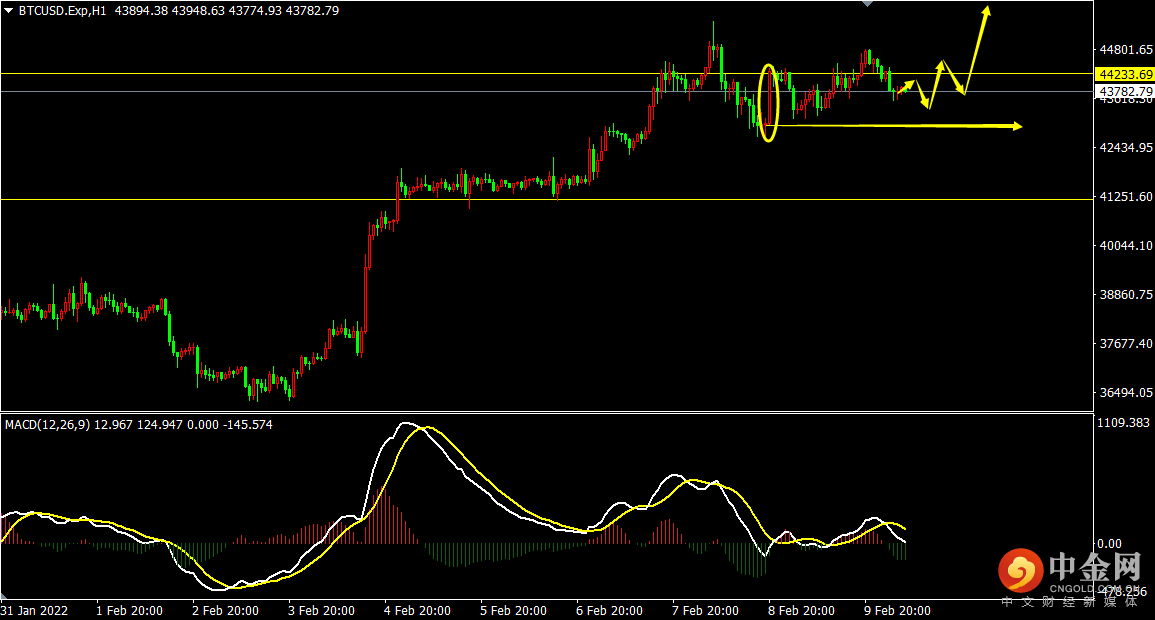
Task: Click the BTCUSD.Exp,H1 chart title
Action: point(63,11)
